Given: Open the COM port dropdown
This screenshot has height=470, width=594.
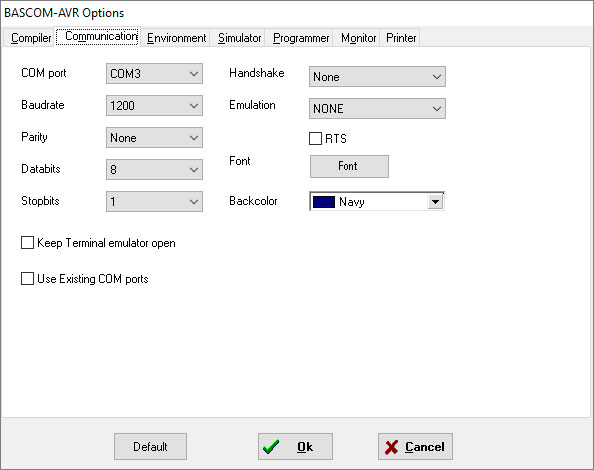Looking at the screenshot, I should coord(154,73).
